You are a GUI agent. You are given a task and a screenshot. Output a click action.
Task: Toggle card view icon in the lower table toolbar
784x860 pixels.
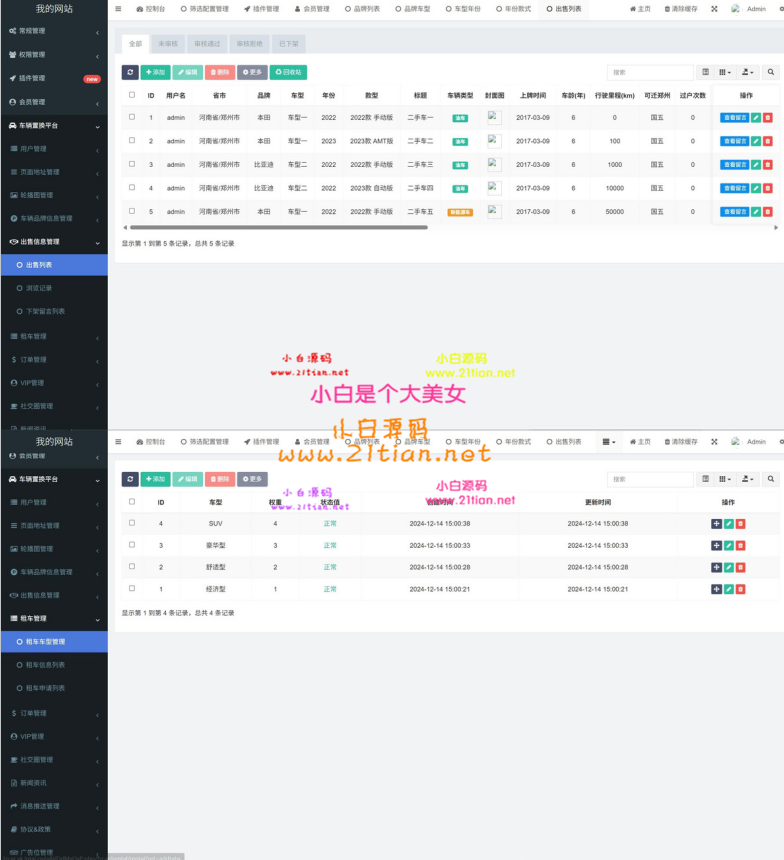[x=706, y=479]
